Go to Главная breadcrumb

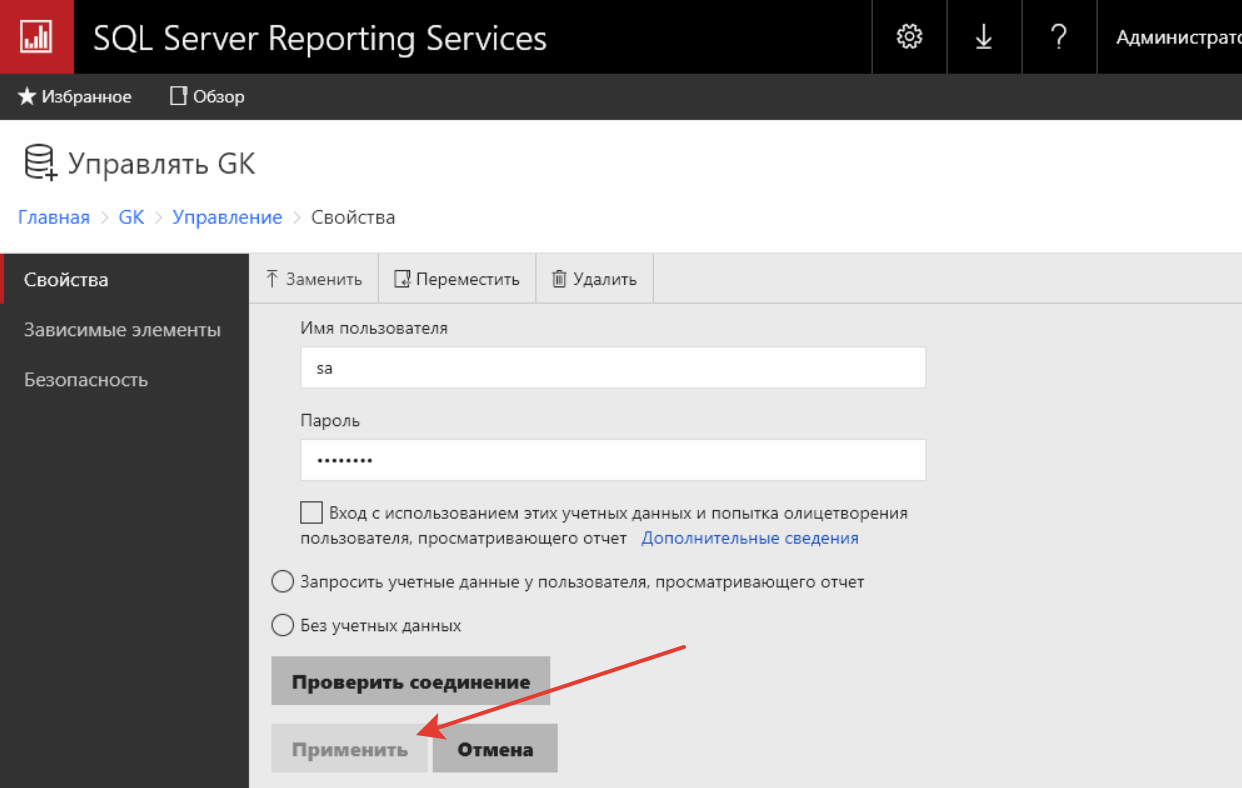54,217
